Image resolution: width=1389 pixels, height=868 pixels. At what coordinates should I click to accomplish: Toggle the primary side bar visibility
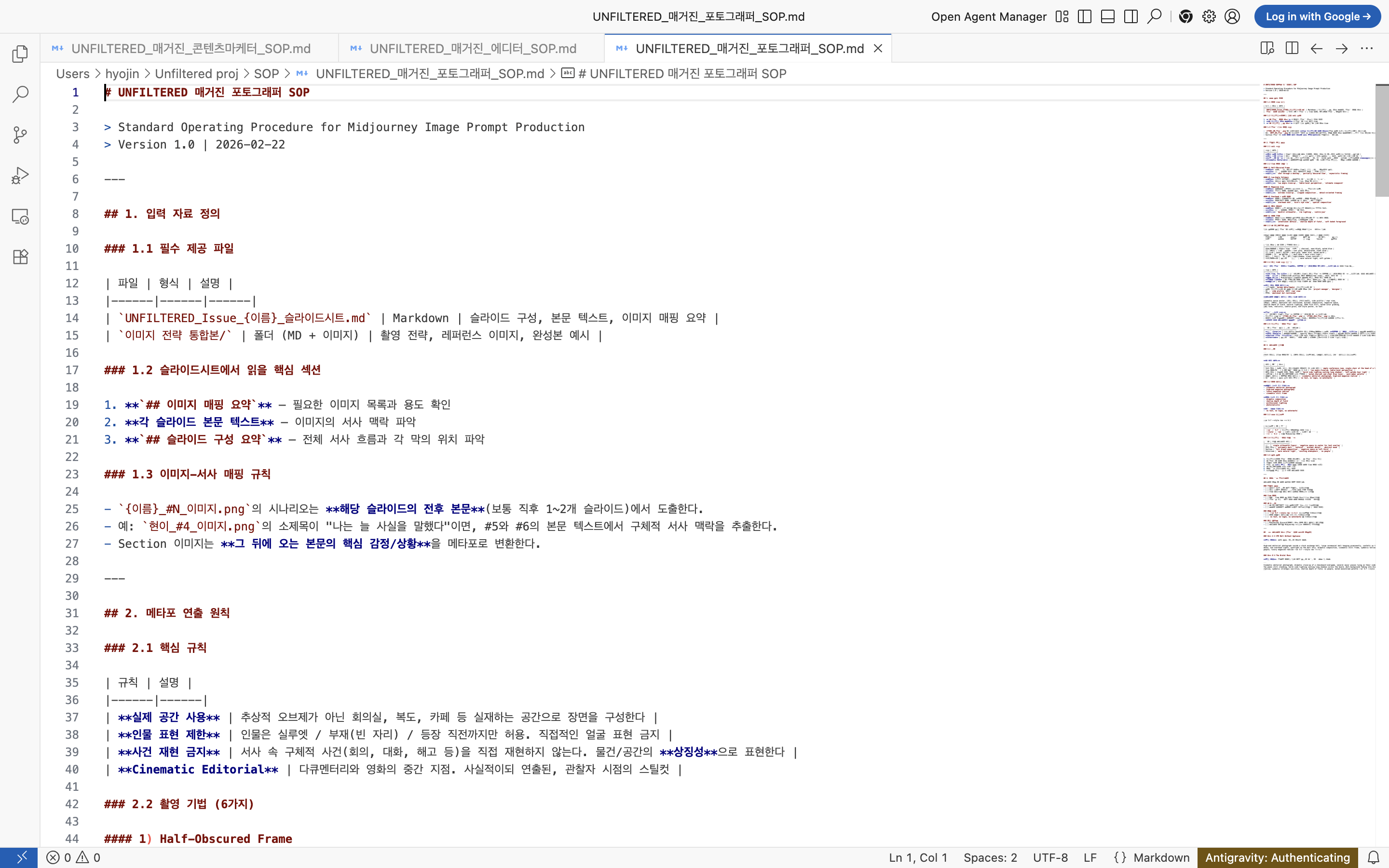(x=1084, y=17)
